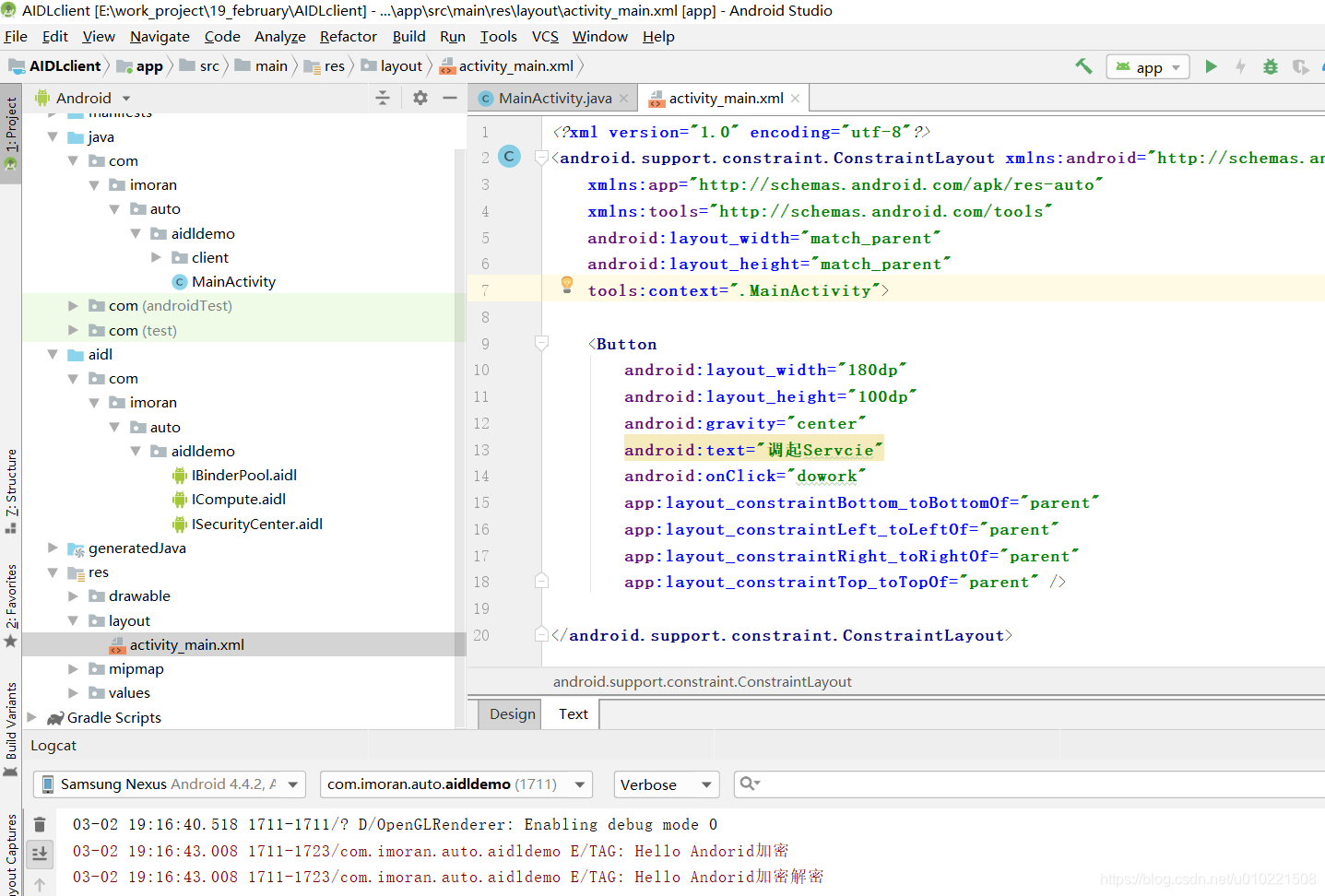
Task: Open the Verbose log level dropdown
Action: pos(667,784)
